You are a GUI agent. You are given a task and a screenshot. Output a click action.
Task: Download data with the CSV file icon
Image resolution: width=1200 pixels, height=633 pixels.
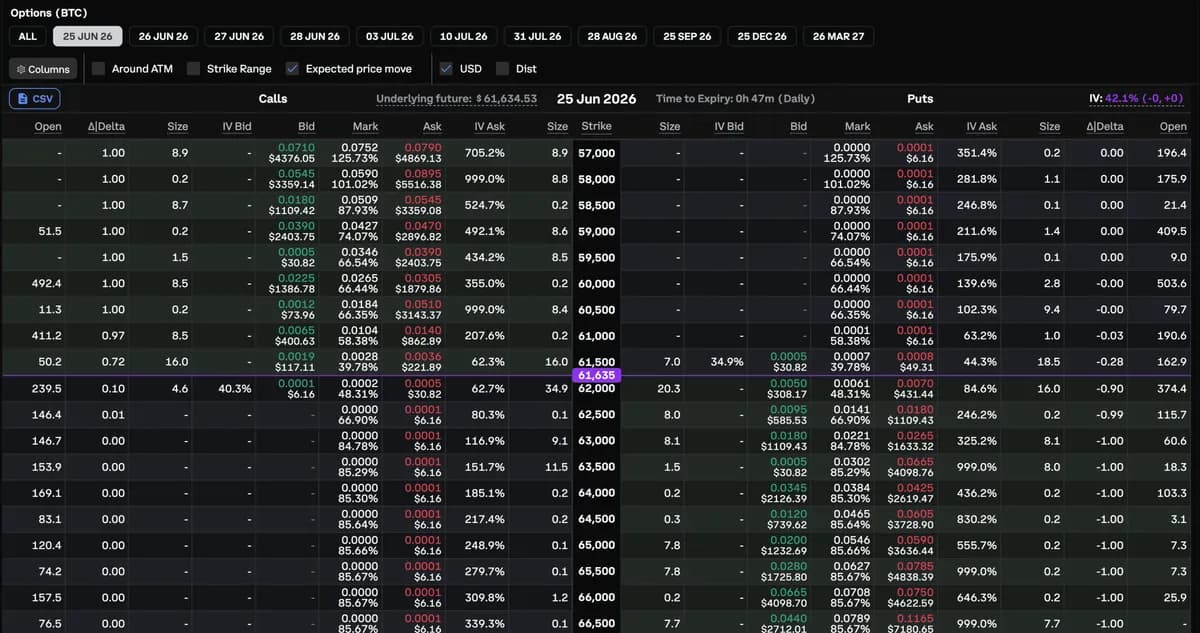(x=35, y=99)
